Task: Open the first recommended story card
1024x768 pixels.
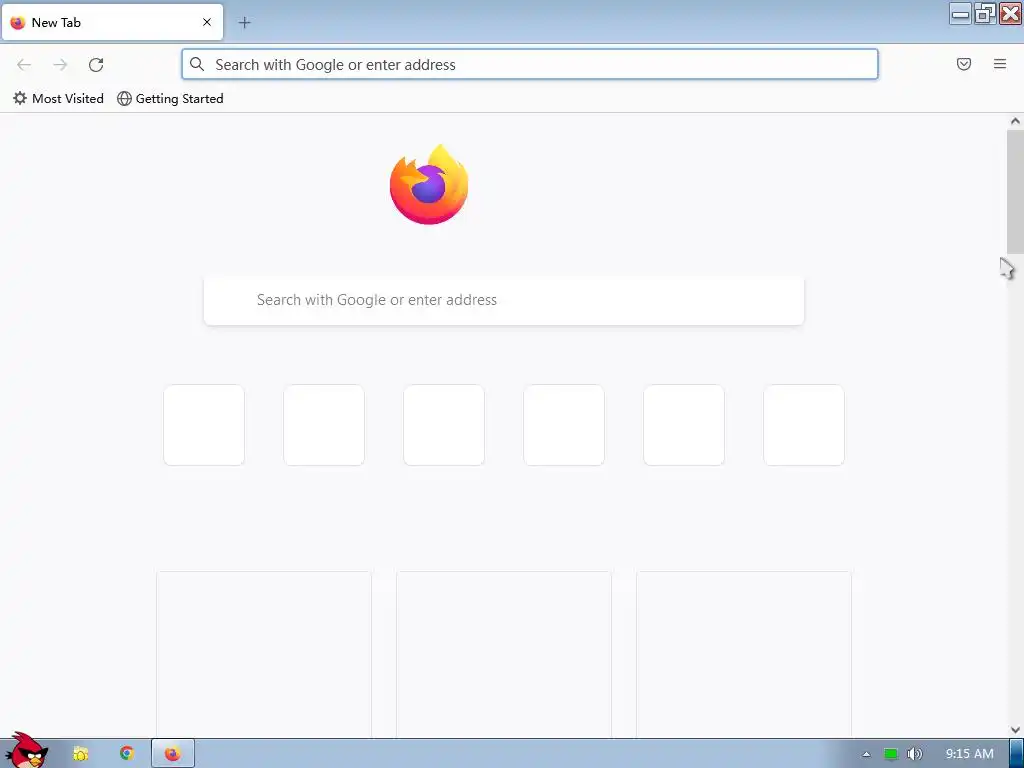Action: [264, 654]
